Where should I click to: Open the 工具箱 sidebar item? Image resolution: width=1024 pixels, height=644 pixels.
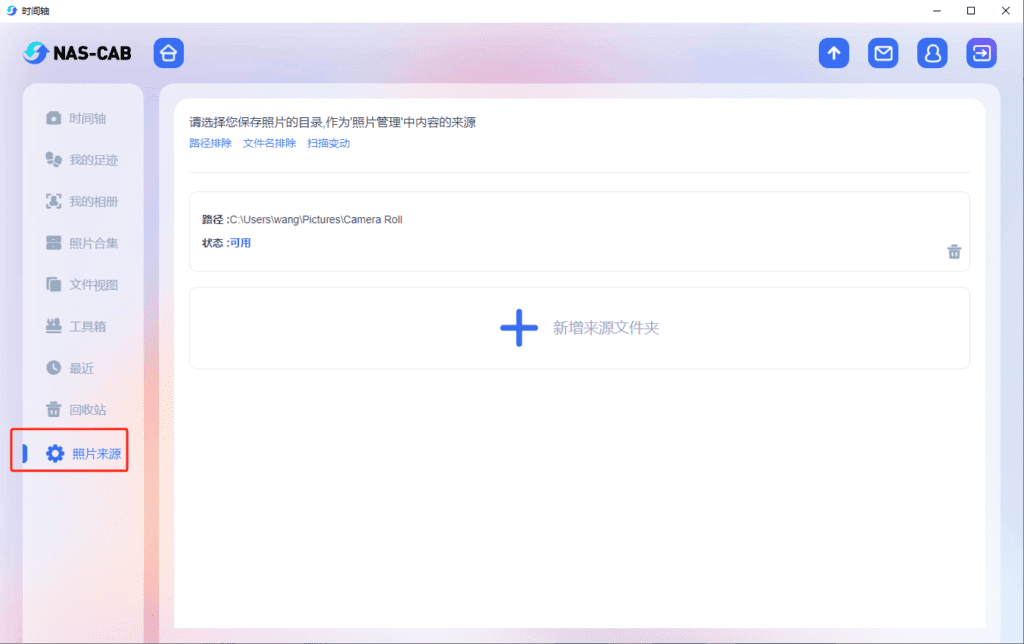pyautogui.click(x=76, y=326)
